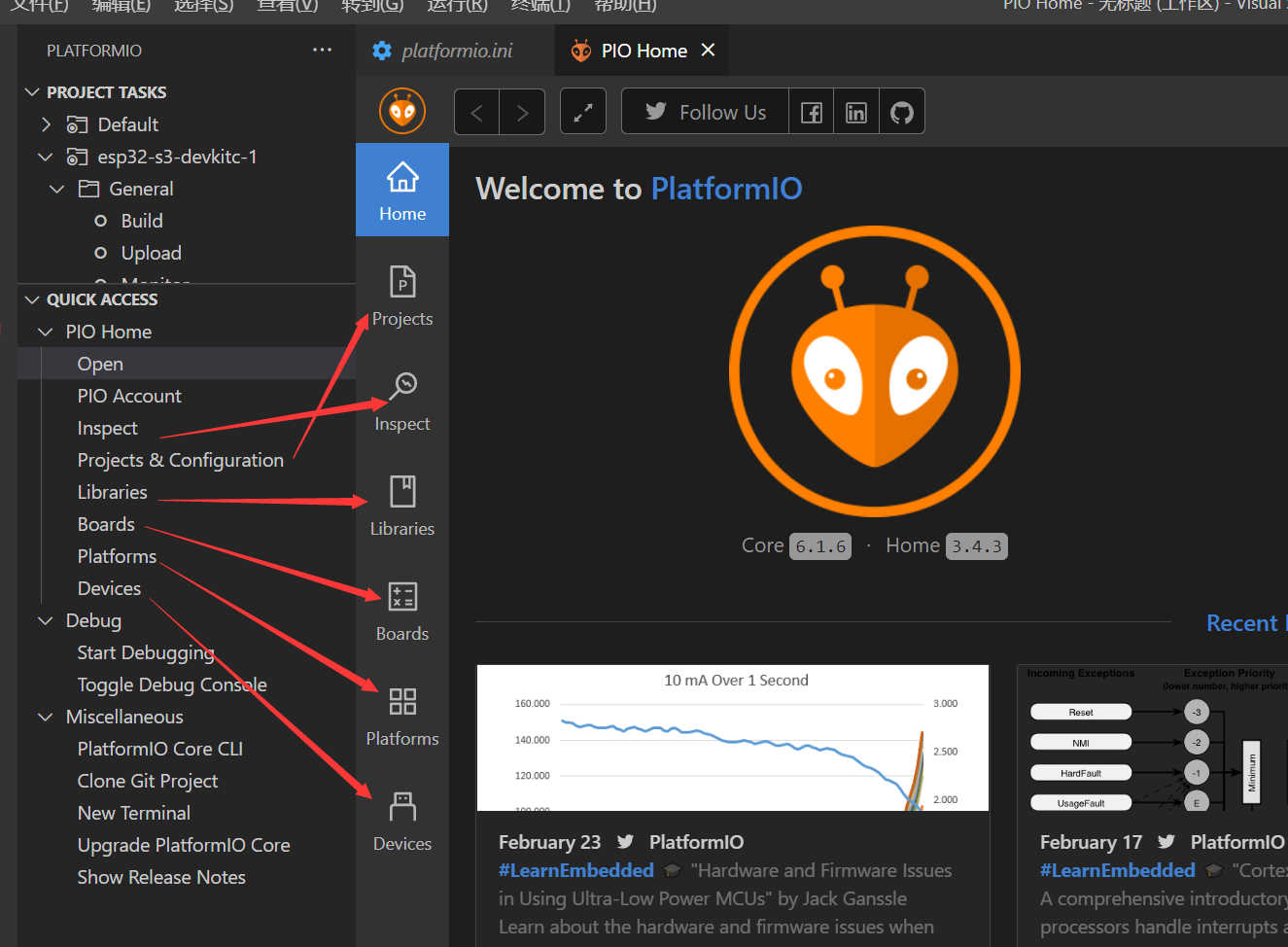Follow Us on Twitter button
This screenshot has width=1288, height=947.
(706, 113)
